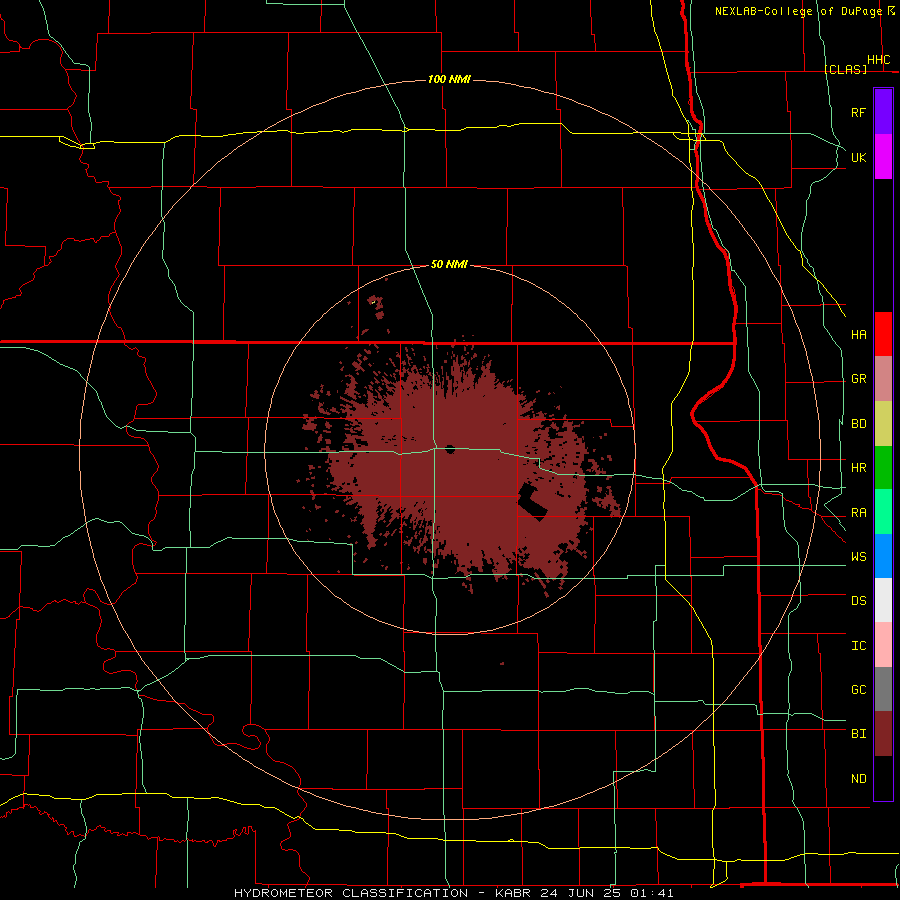Click the DS white legend swatch
This screenshot has width=900, height=900.
[883, 600]
